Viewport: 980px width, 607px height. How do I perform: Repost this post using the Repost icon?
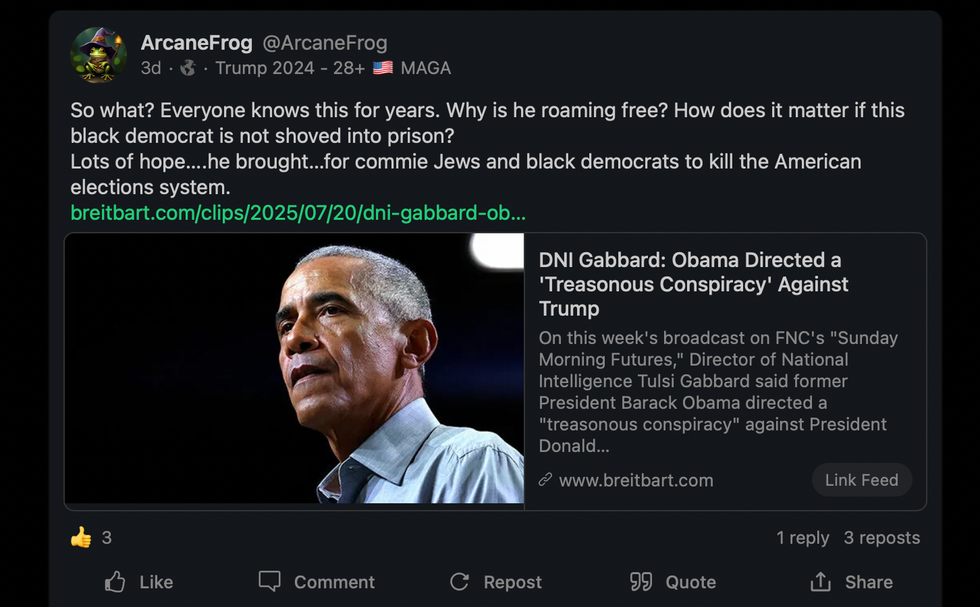tap(496, 582)
